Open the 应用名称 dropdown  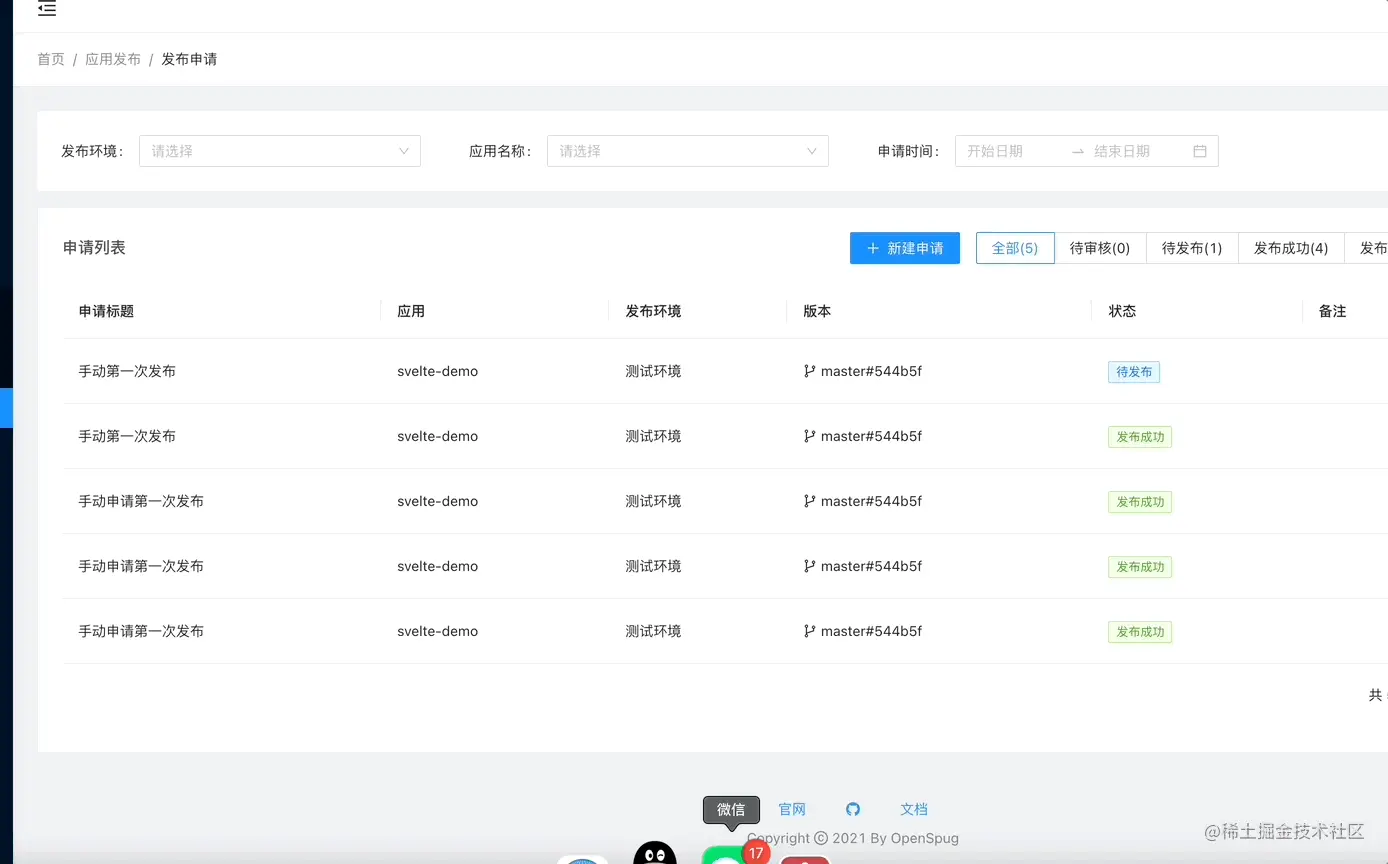687,150
